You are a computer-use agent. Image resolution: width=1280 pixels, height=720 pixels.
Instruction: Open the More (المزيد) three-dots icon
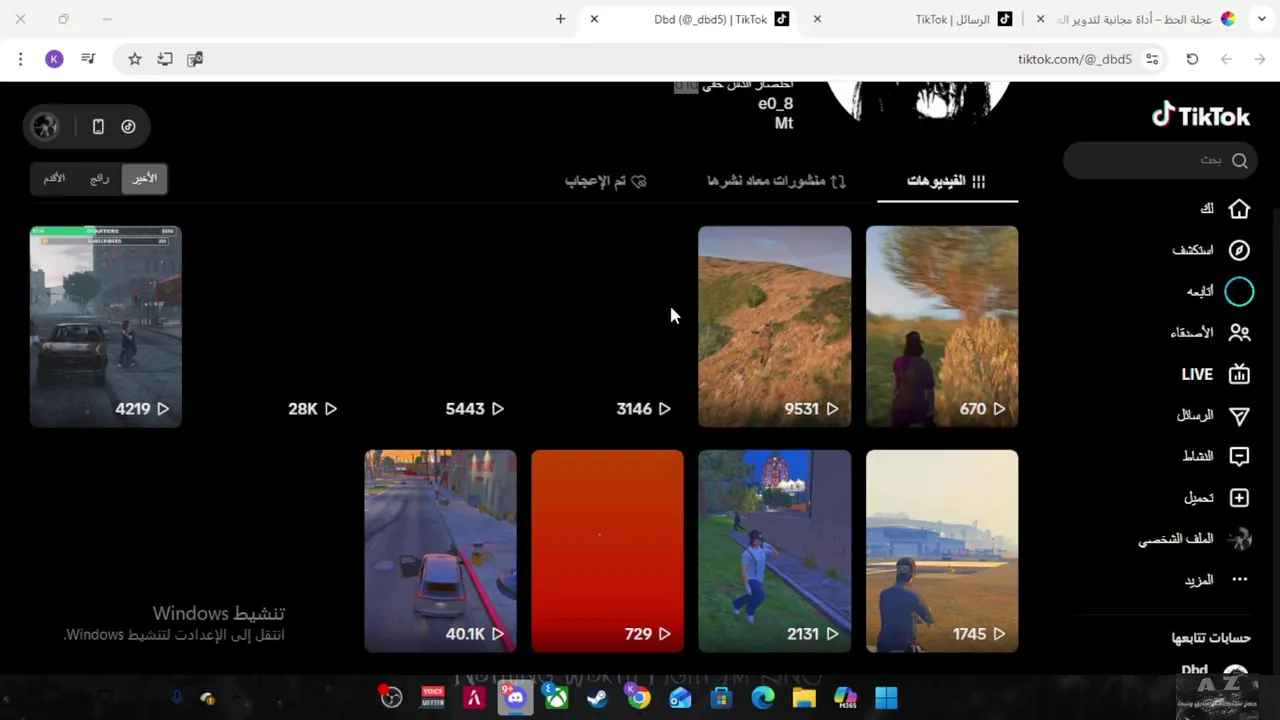click(1239, 580)
